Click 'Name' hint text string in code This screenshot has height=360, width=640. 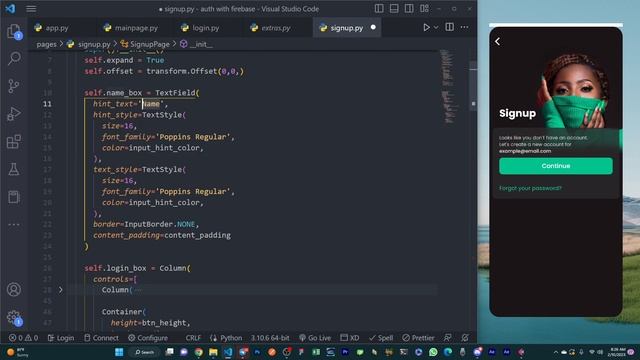(151, 104)
